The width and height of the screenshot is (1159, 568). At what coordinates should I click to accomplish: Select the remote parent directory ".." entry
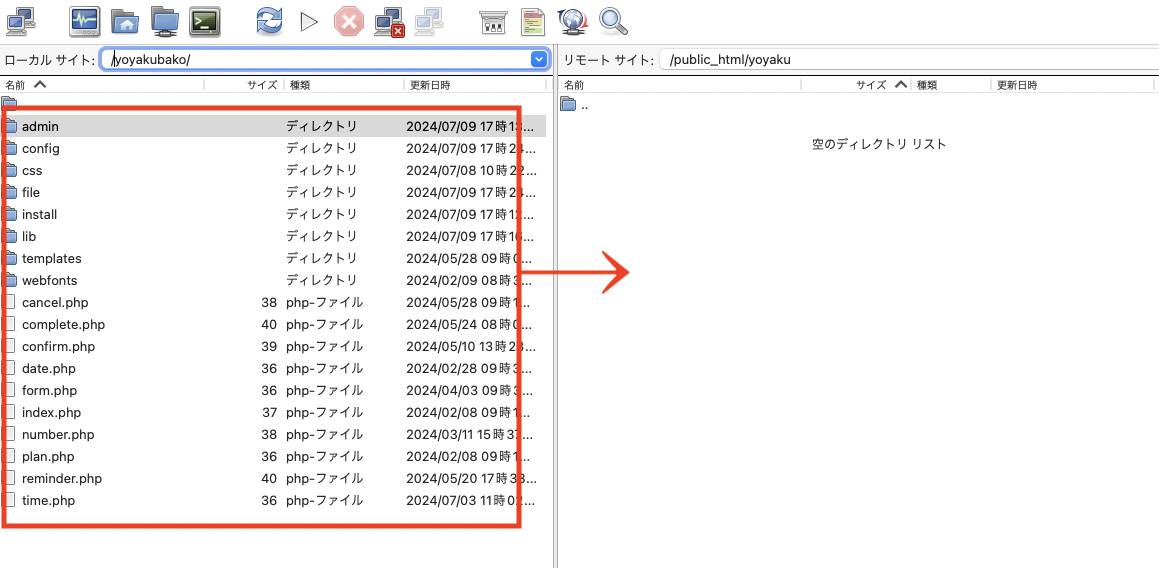click(859, 105)
